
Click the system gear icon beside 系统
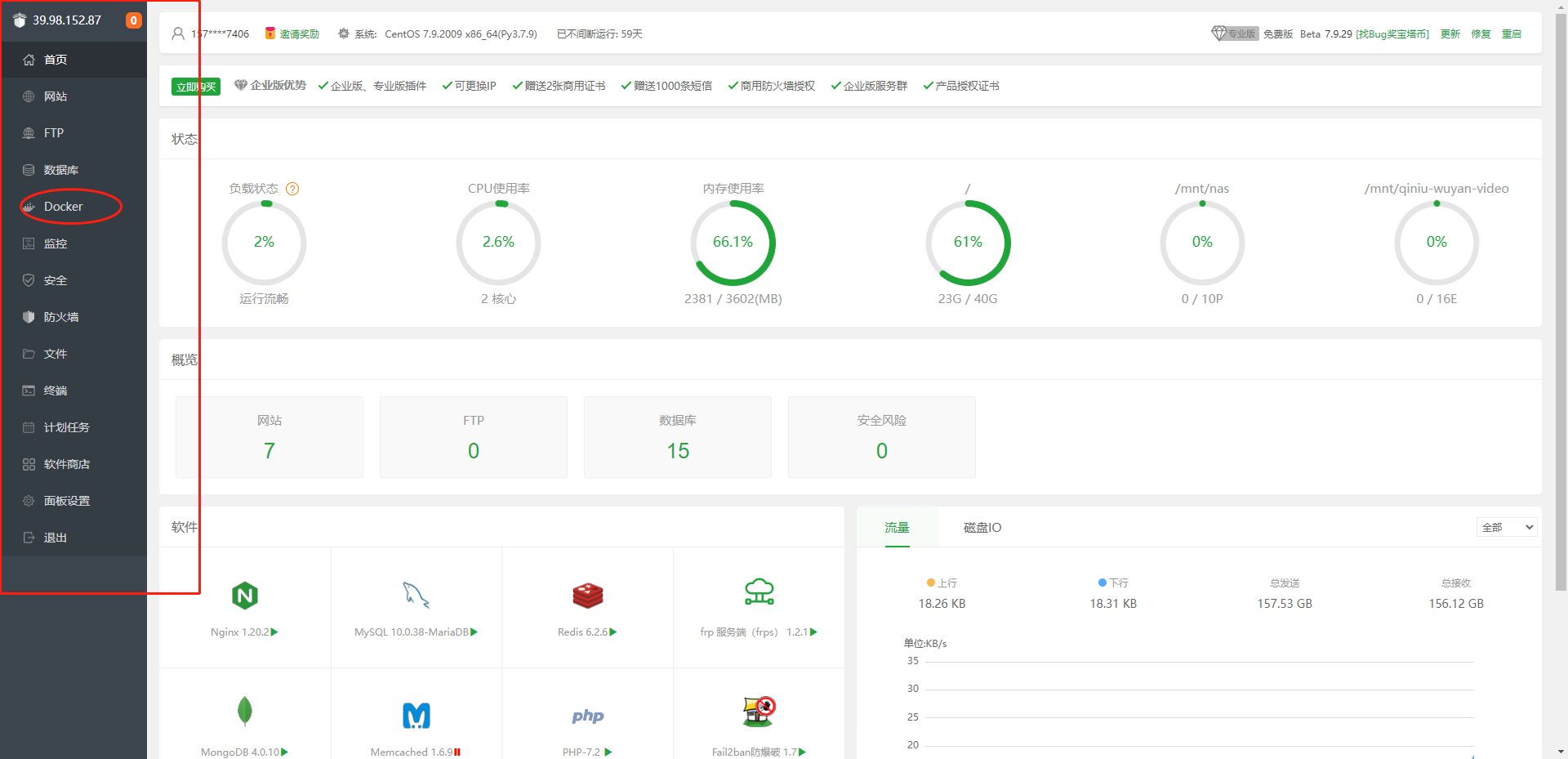point(344,33)
